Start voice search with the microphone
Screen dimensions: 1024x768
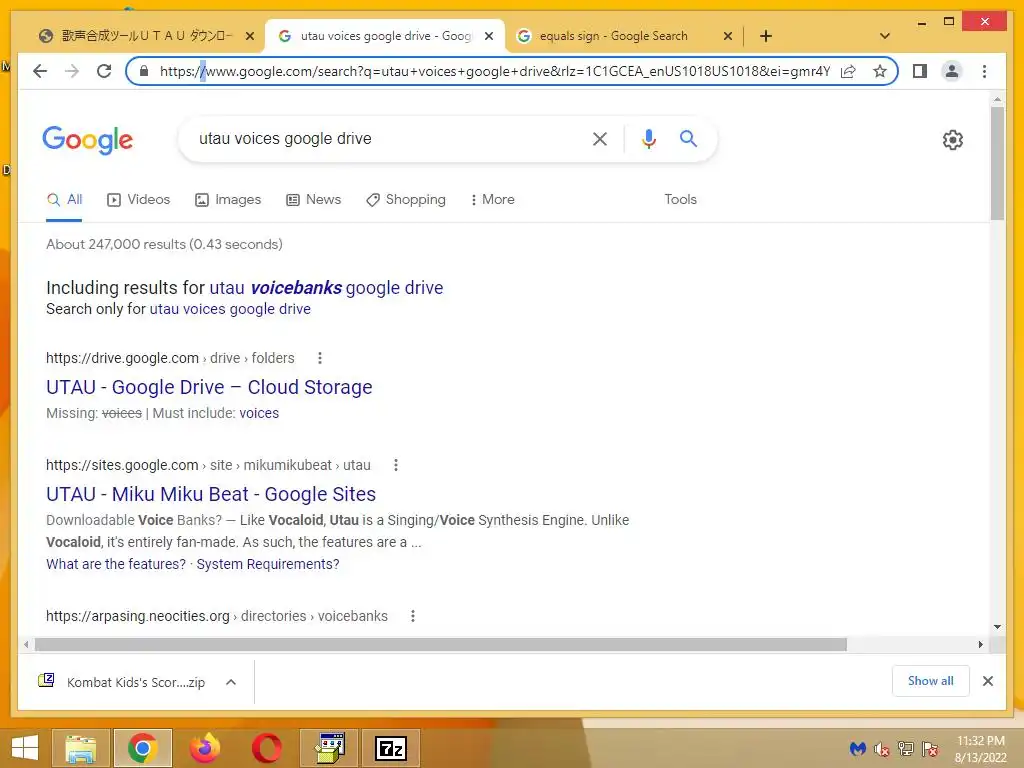point(648,138)
